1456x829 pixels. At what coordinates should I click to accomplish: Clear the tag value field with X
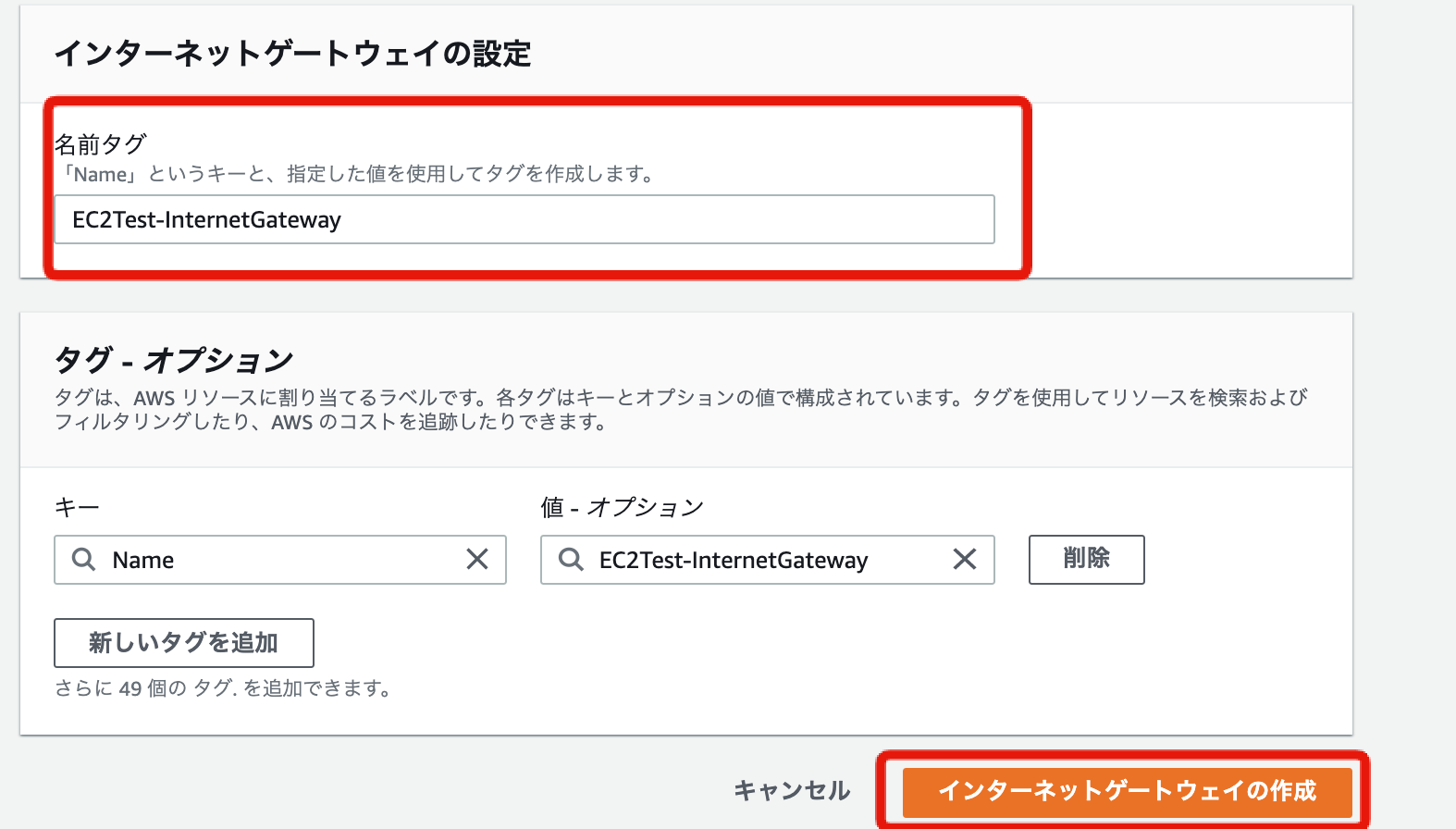(965, 559)
